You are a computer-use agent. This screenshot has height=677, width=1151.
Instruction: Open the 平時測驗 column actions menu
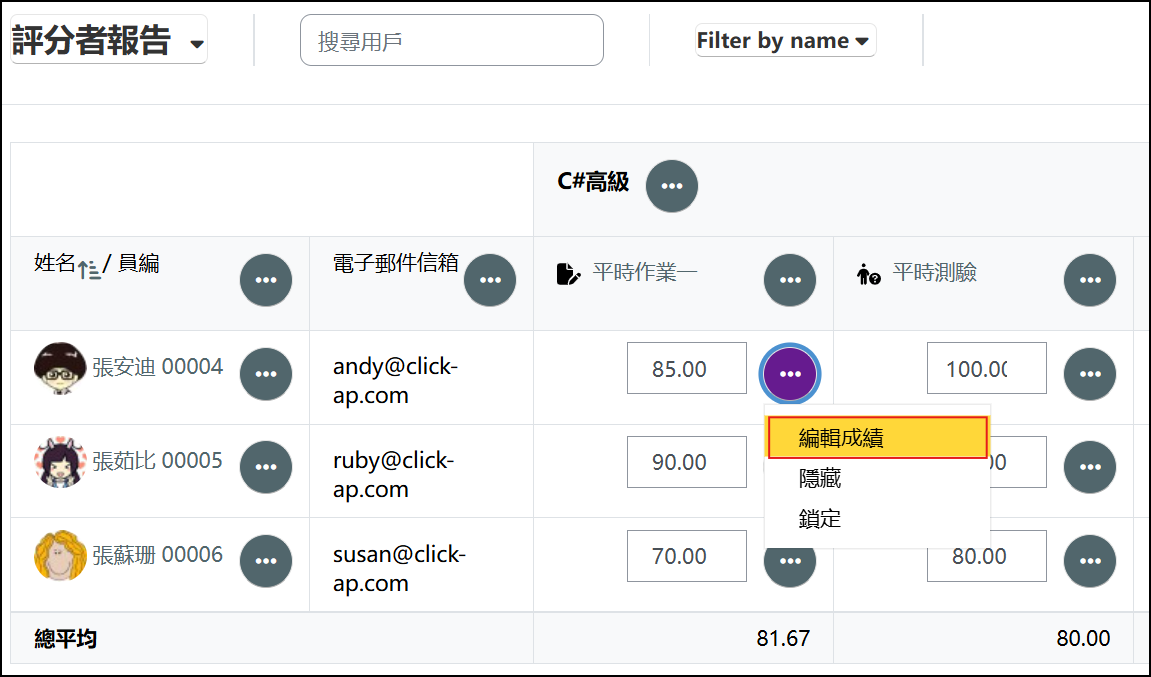pos(1090,280)
